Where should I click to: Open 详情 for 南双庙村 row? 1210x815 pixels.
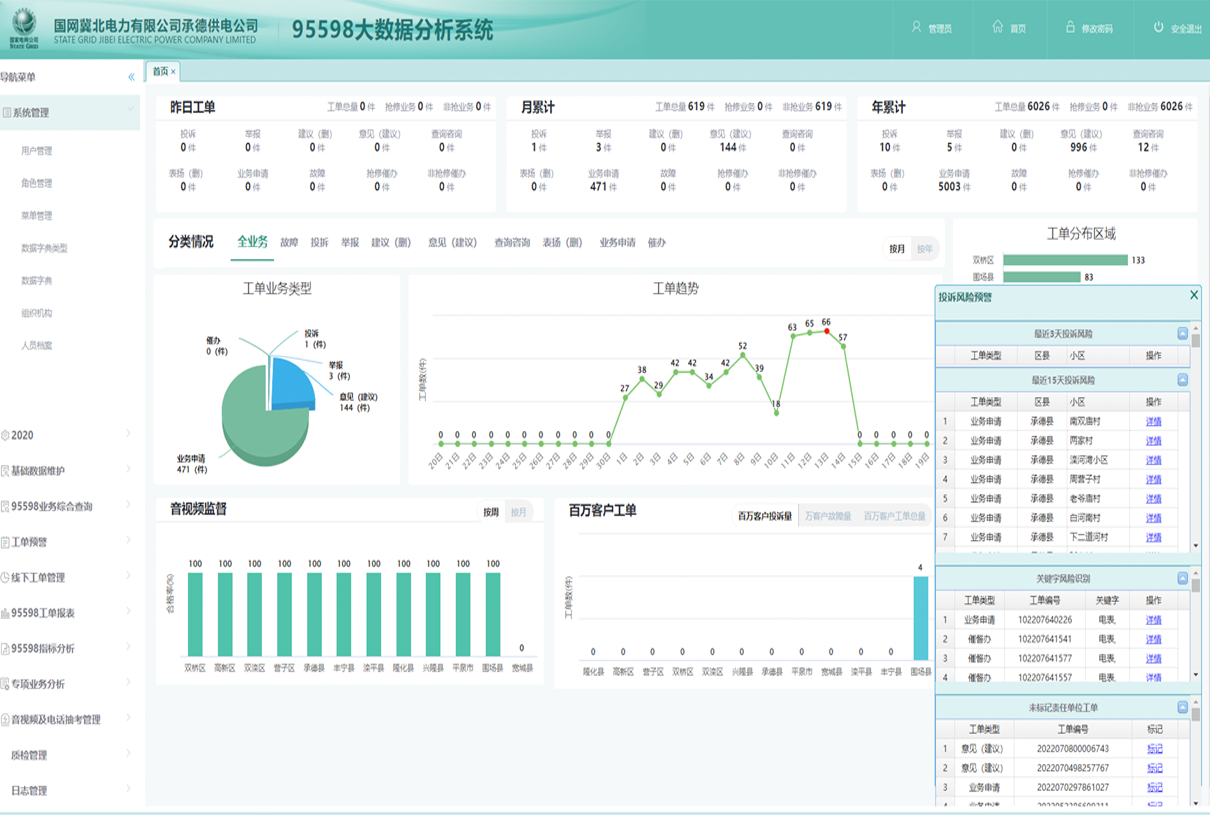pos(1153,421)
